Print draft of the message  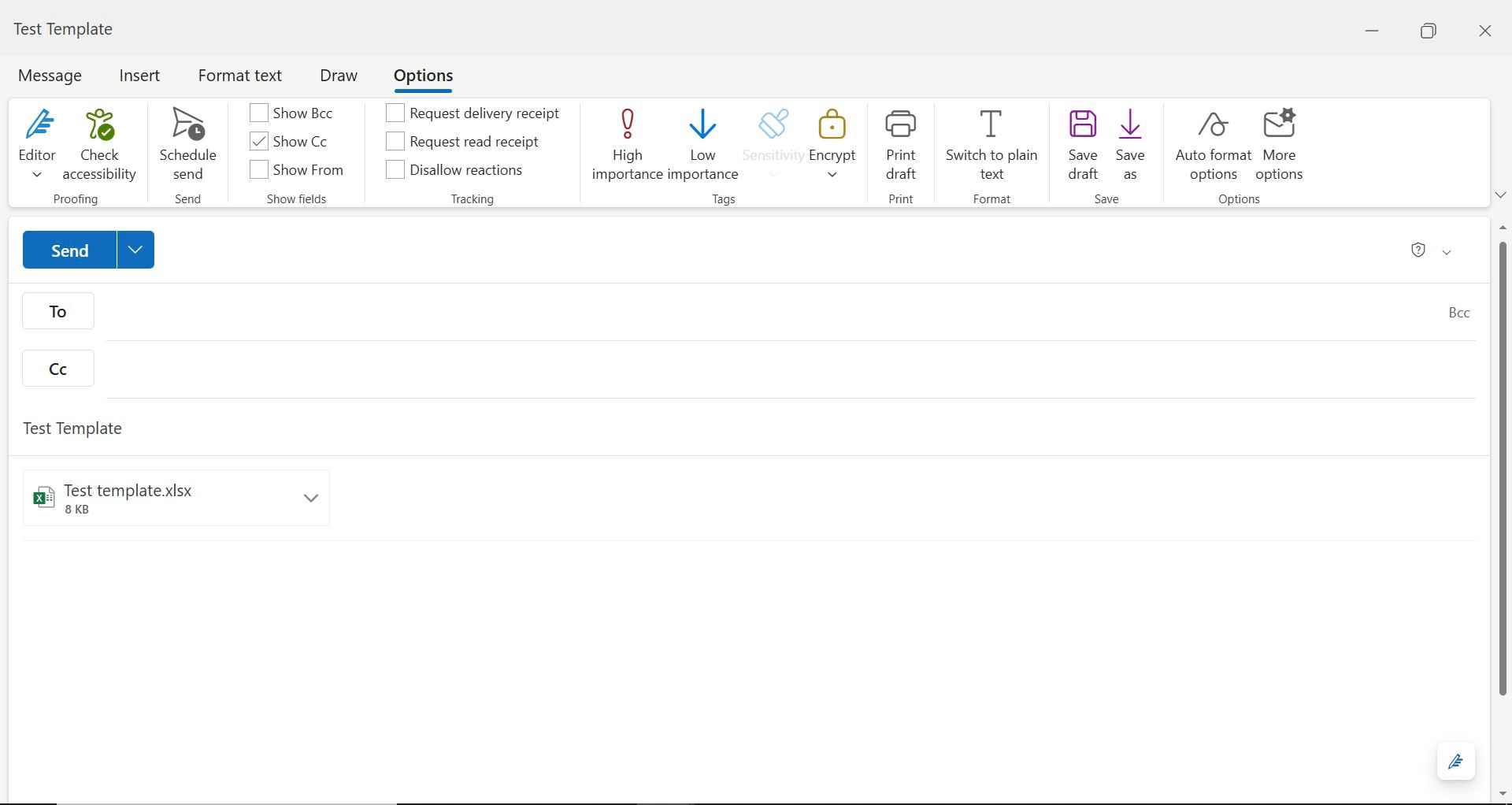(x=900, y=143)
